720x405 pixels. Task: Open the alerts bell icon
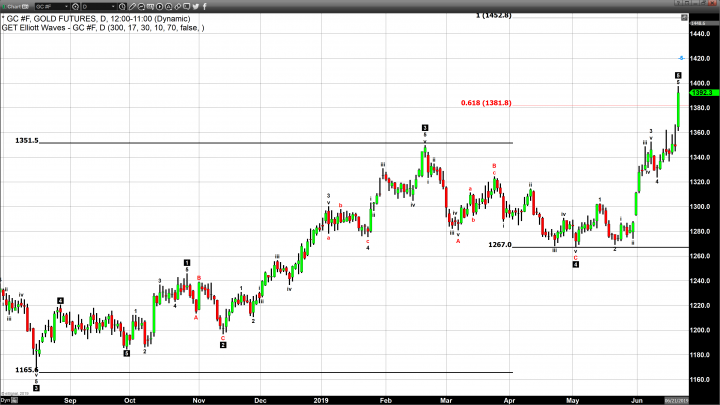pyautogui.click(x=169, y=6)
